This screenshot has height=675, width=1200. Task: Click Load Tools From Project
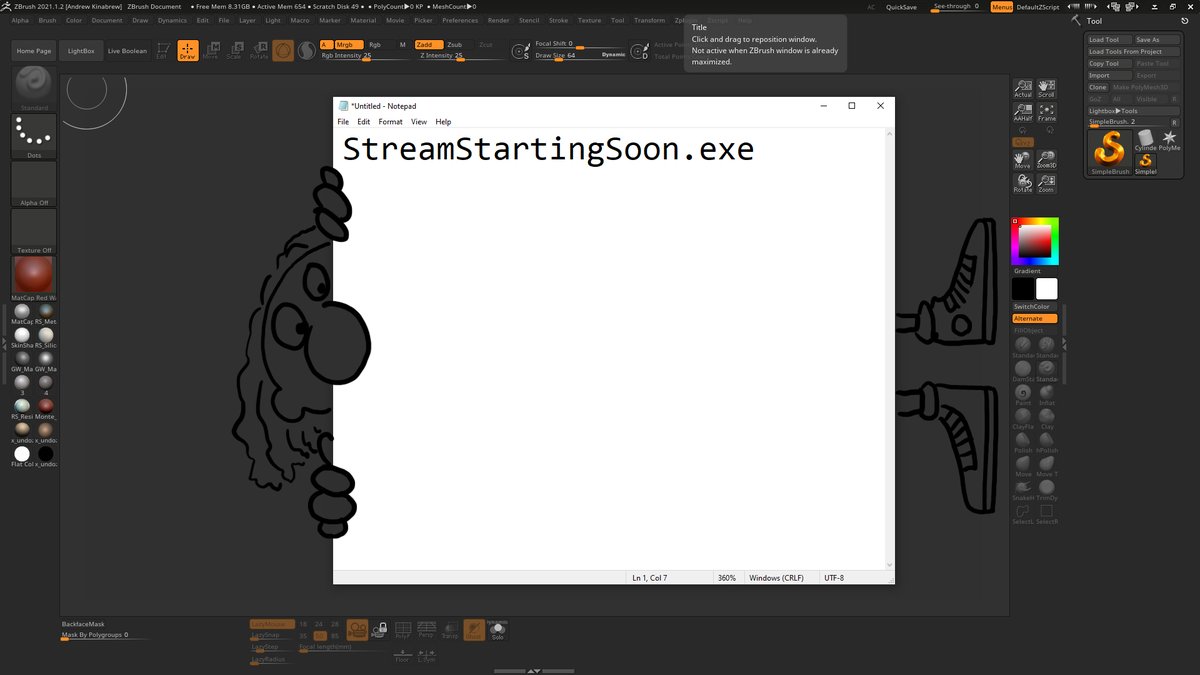(1134, 52)
